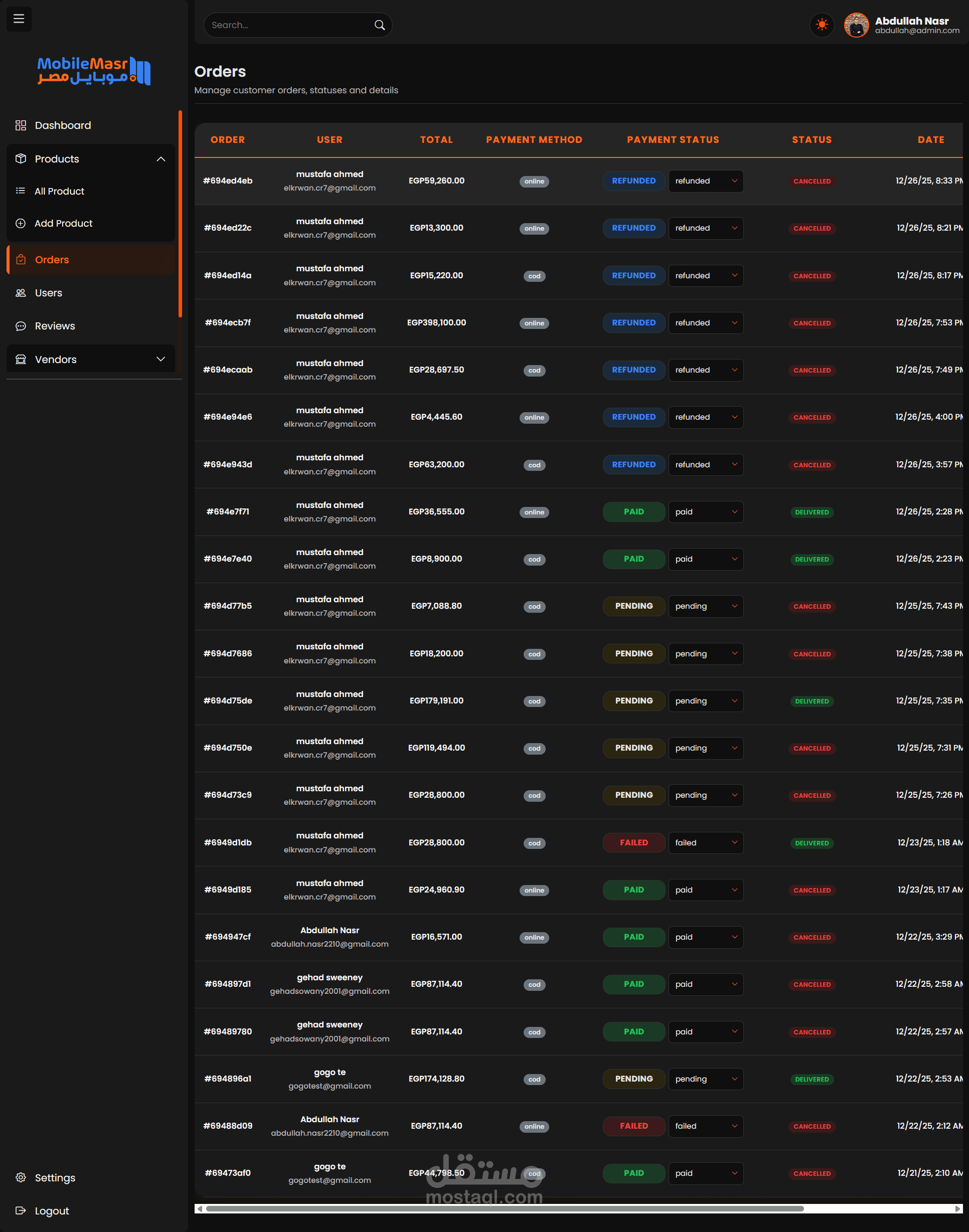The height and width of the screenshot is (1232, 969).
Task: Click the search magnifier icon
Action: click(380, 25)
